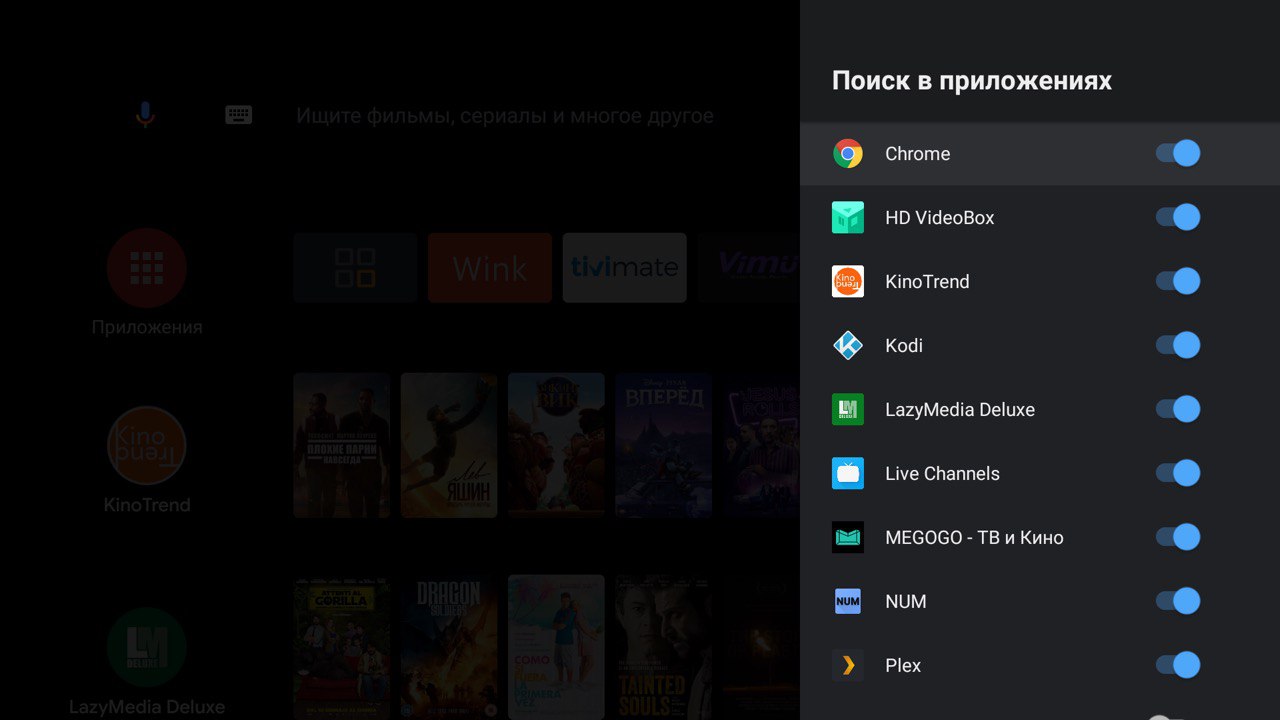Viewport: 1280px width, 720px height.
Task: Click the Kodi app icon
Action: (848, 346)
